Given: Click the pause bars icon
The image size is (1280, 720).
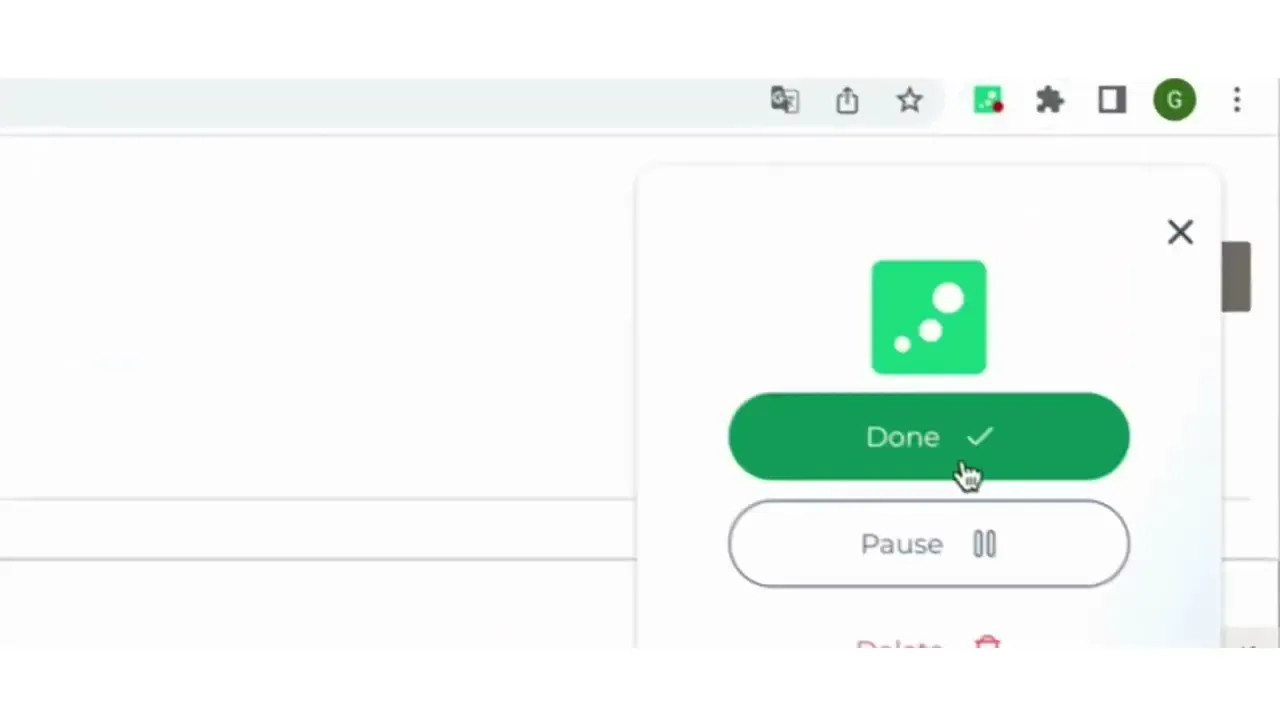Looking at the screenshot, I should click(985, 544).
